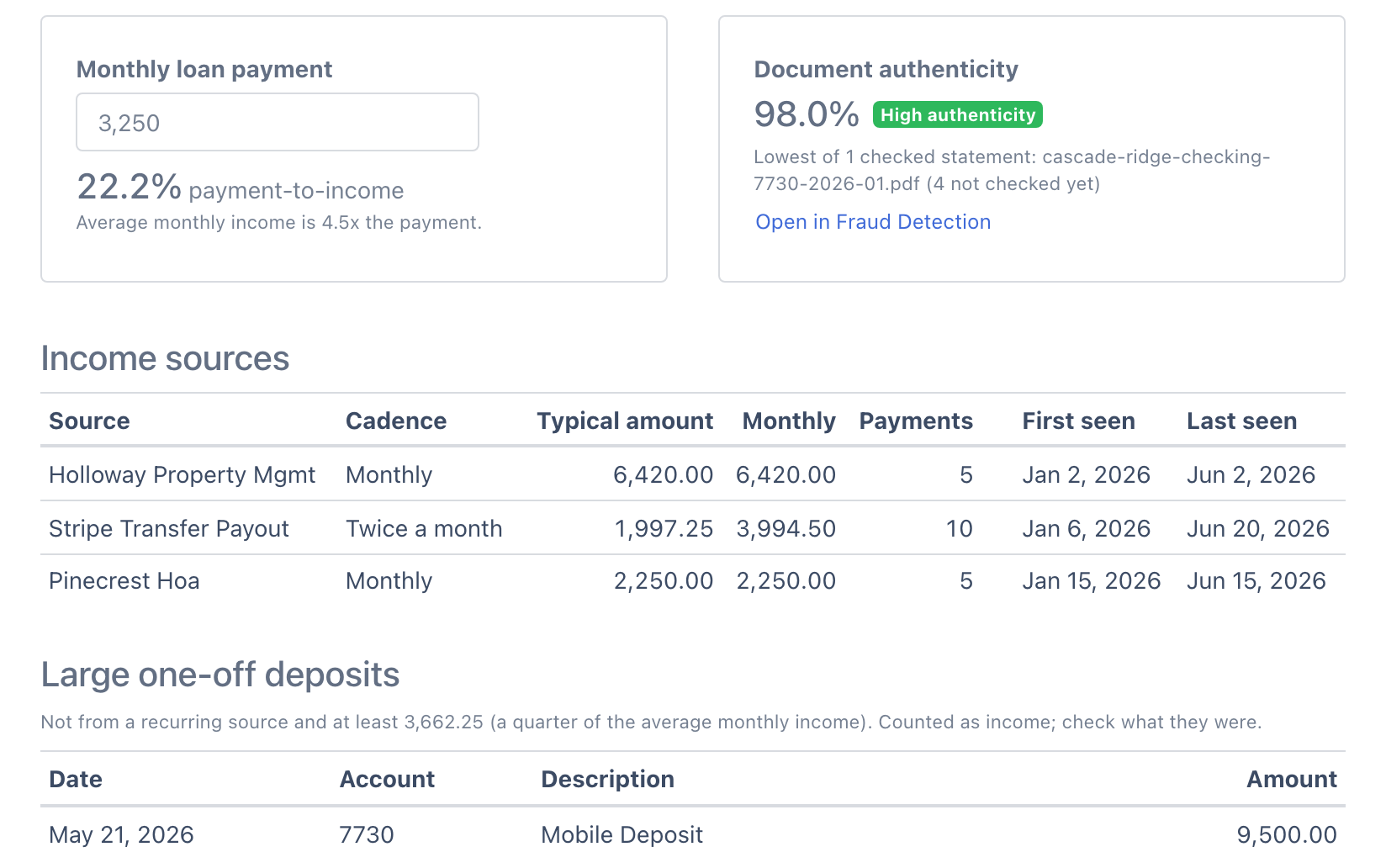Click the High authenticity badge

click(x=958, y=114)
